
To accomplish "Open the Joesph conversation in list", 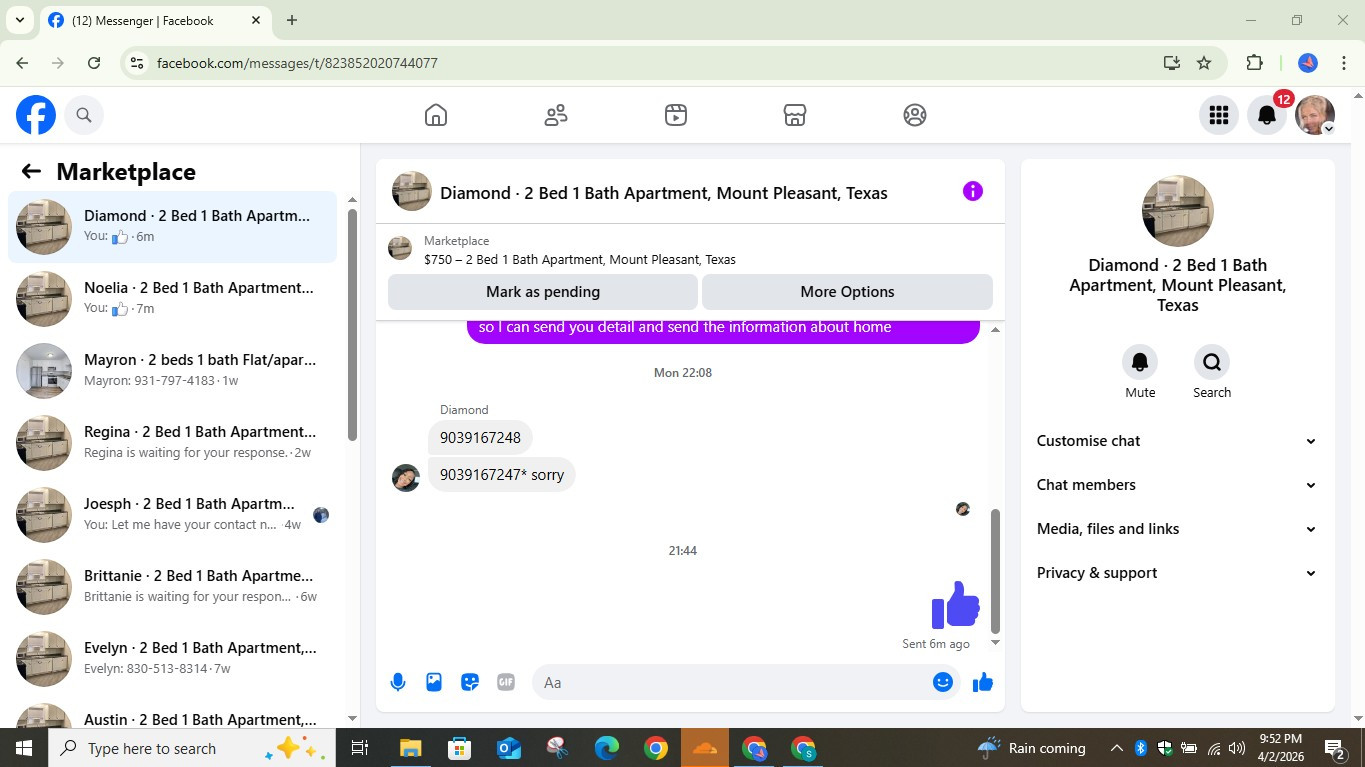I will (173, 515).
